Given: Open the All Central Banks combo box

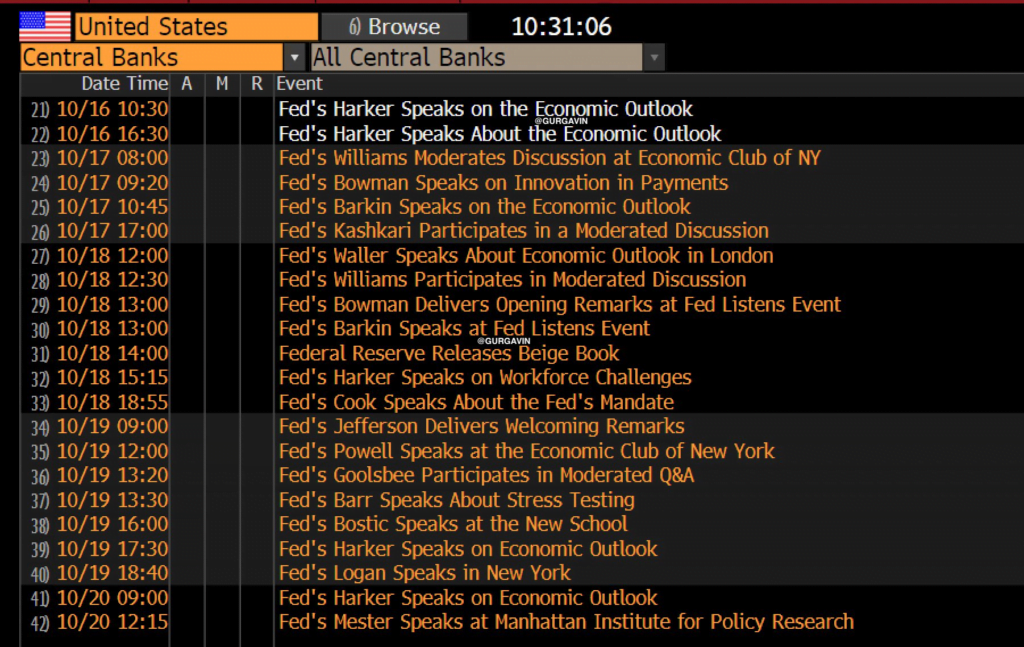Looking at the screenshot, I should point(476,58).
